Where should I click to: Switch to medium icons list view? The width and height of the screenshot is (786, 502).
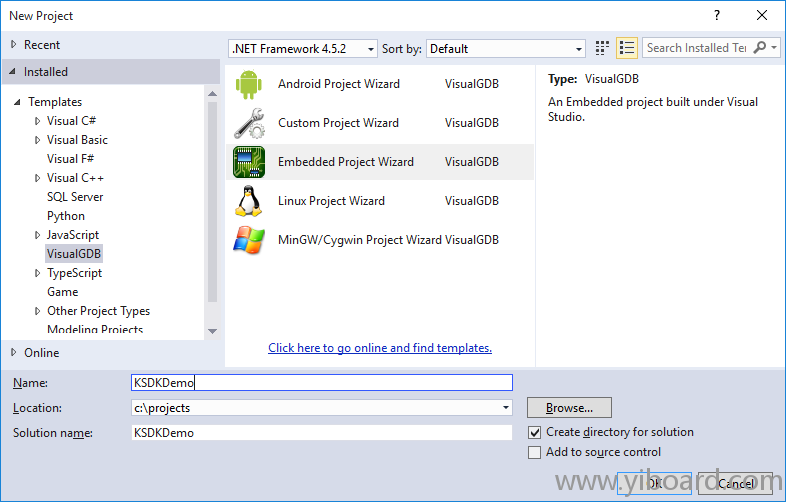pyautogui.click(x=627, y=48)
